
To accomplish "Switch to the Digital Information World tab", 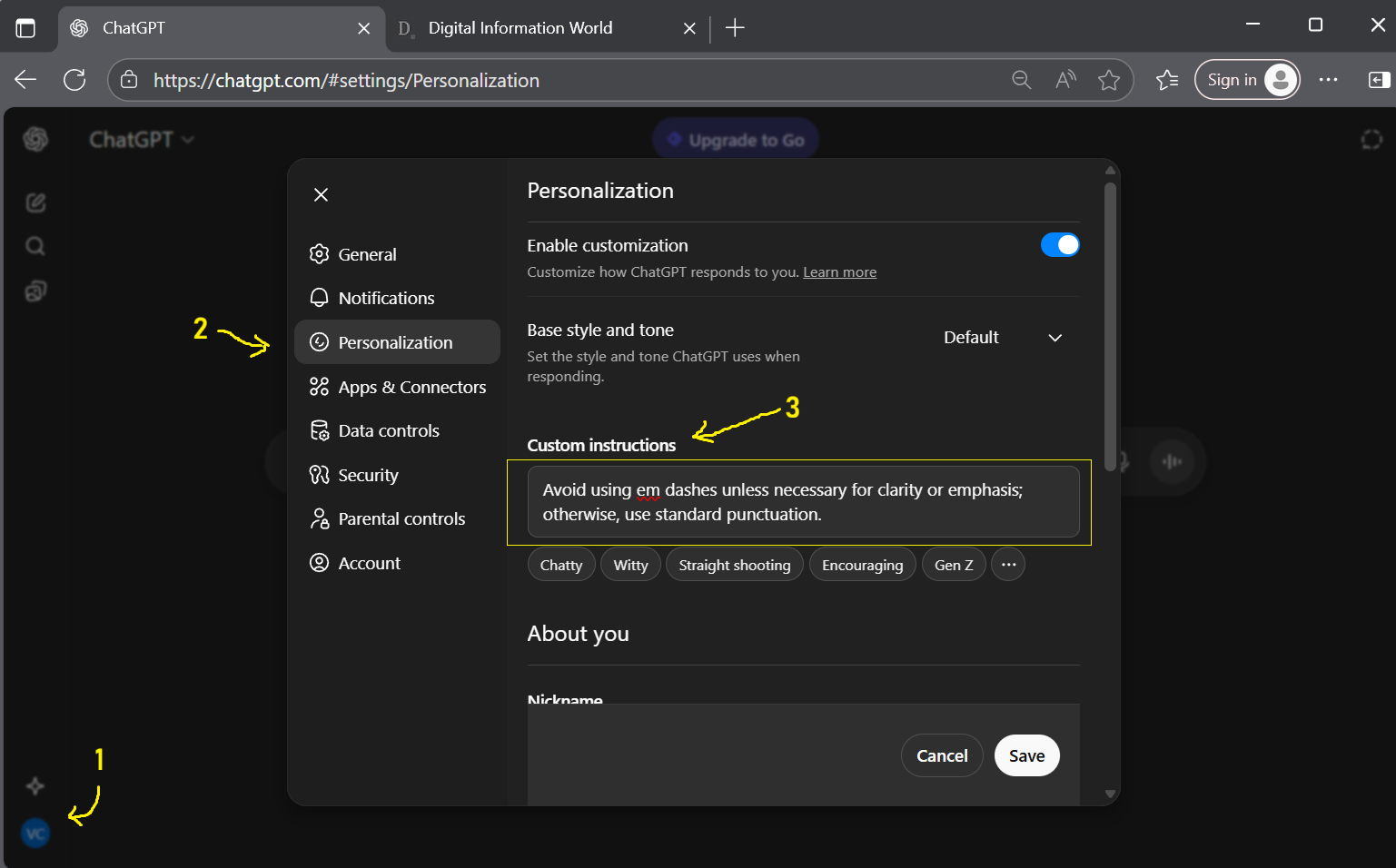I will [x=520, y=28].
